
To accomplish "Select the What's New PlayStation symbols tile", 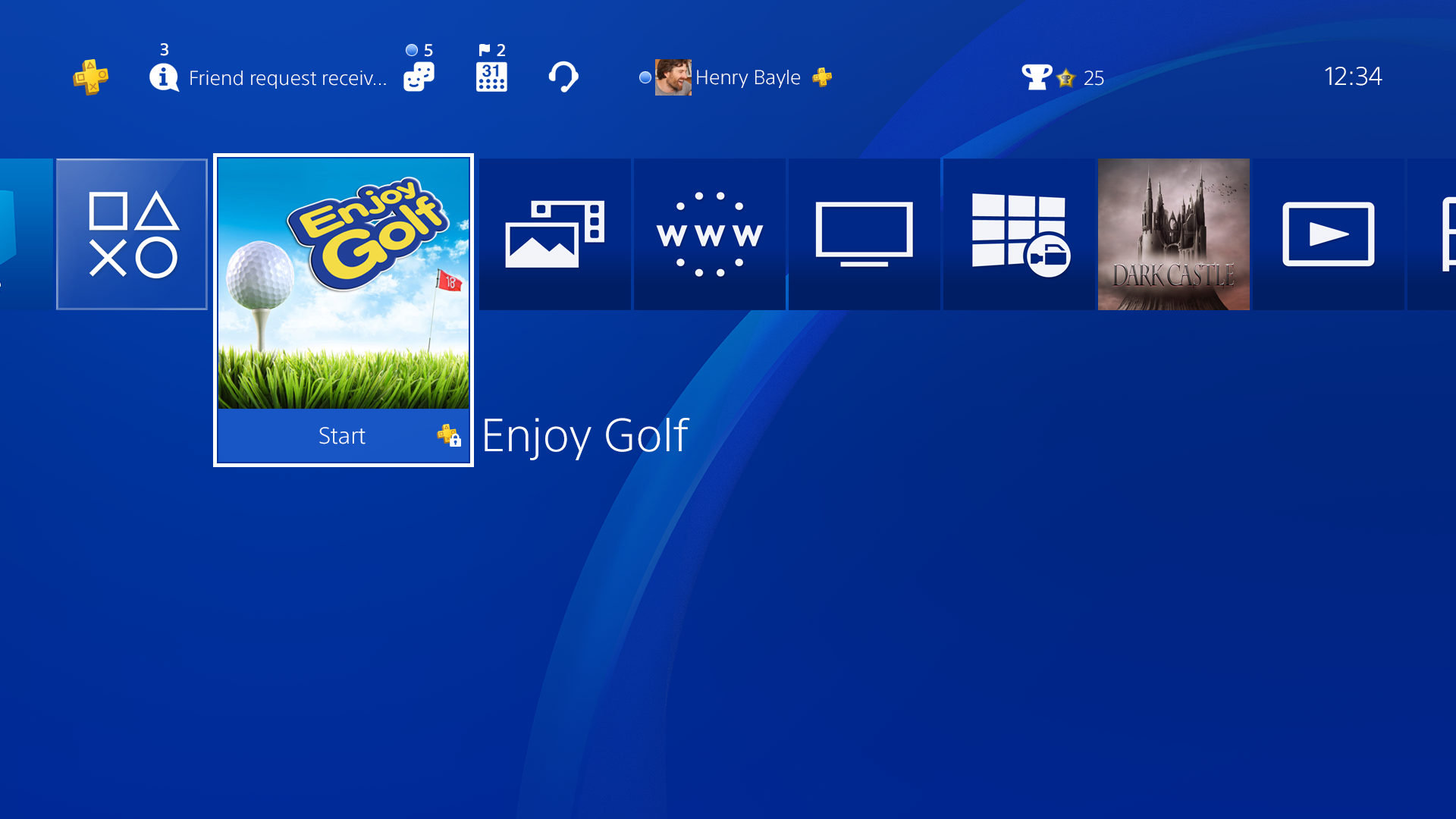I will (132, 234).
